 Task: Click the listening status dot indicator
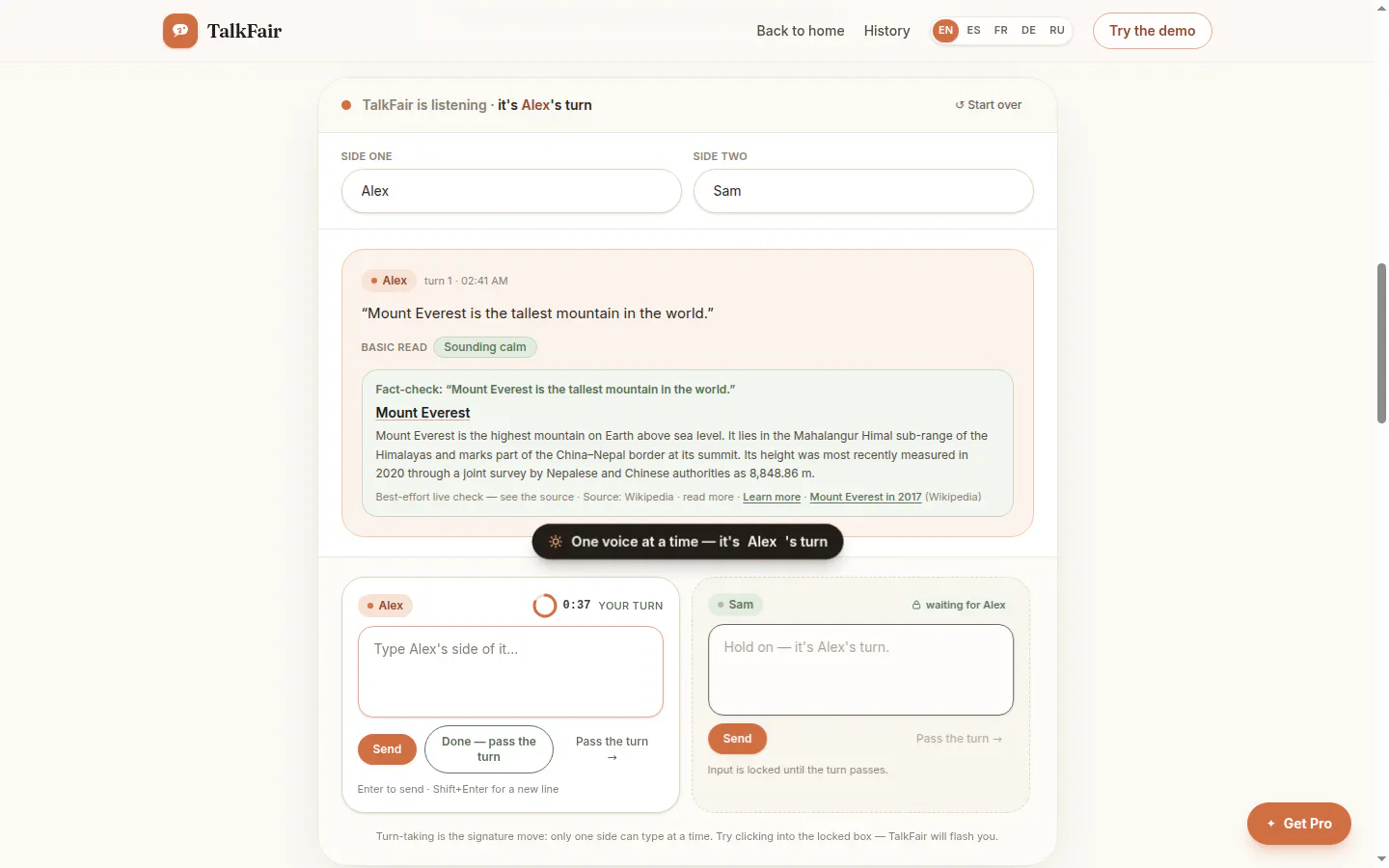coord(346,105)
